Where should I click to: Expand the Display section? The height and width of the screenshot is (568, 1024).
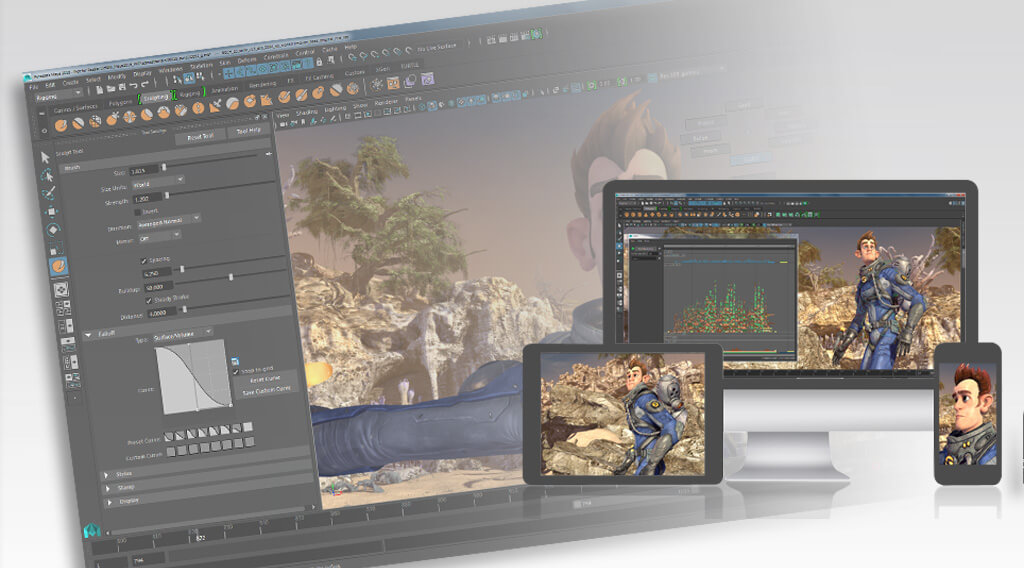point(110,501)
